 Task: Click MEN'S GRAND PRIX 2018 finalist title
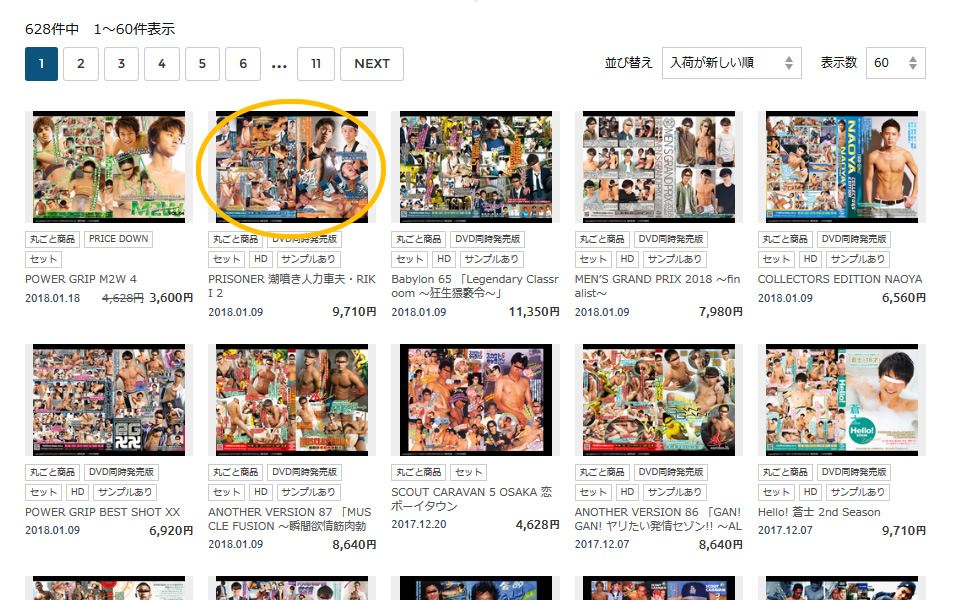(658, 286)
